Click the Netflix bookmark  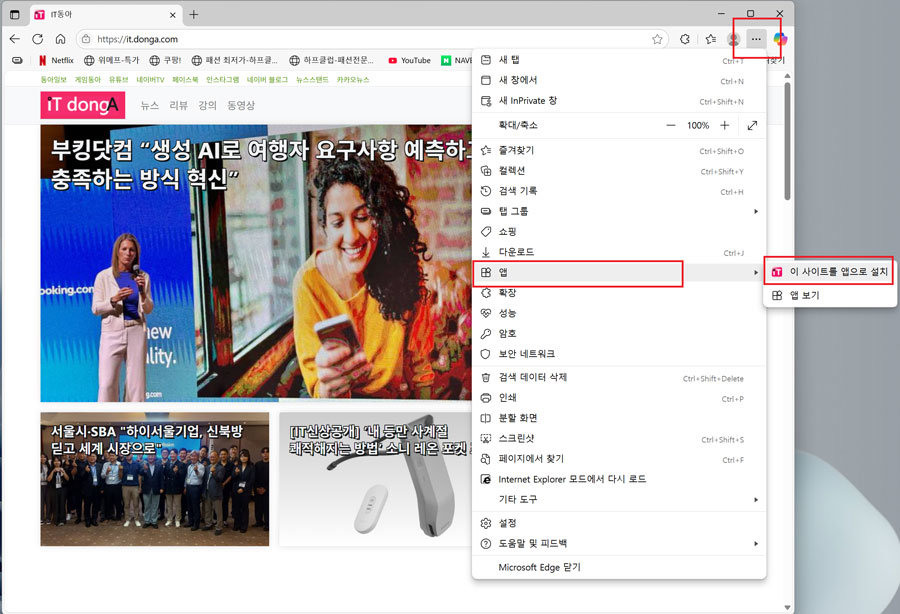coord(56,60)
